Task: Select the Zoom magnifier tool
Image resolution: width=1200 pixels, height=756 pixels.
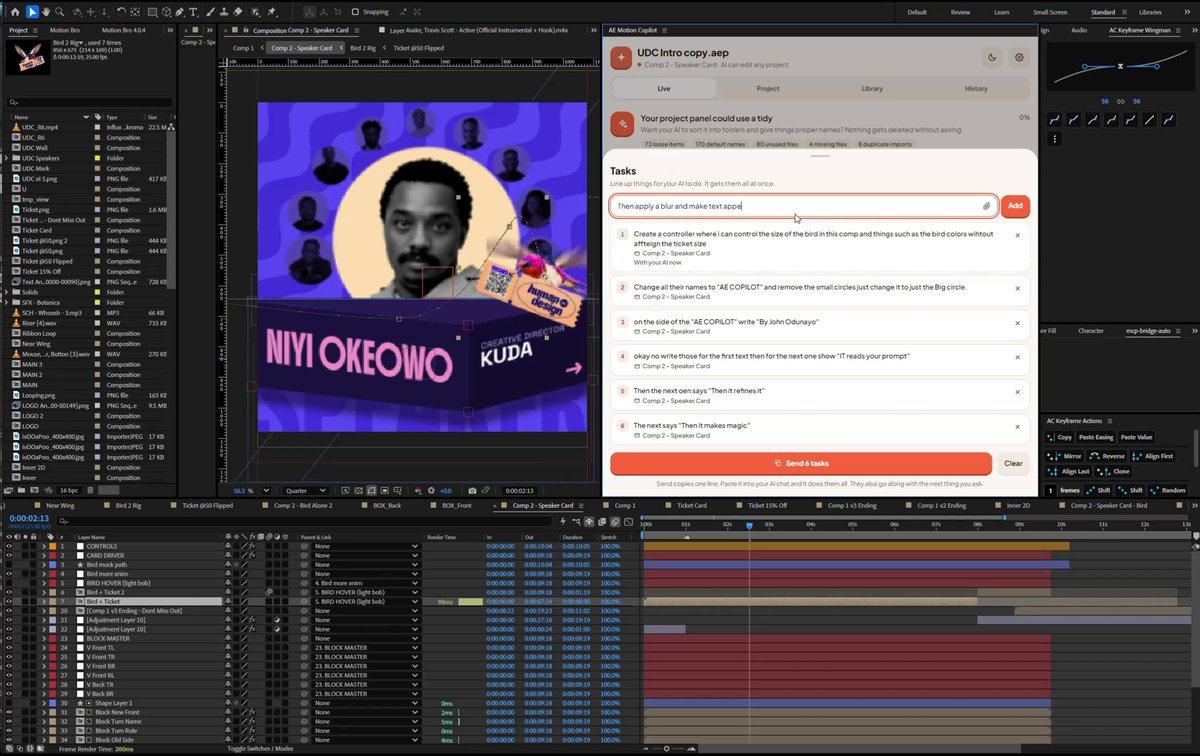Action: coord(61,12)
